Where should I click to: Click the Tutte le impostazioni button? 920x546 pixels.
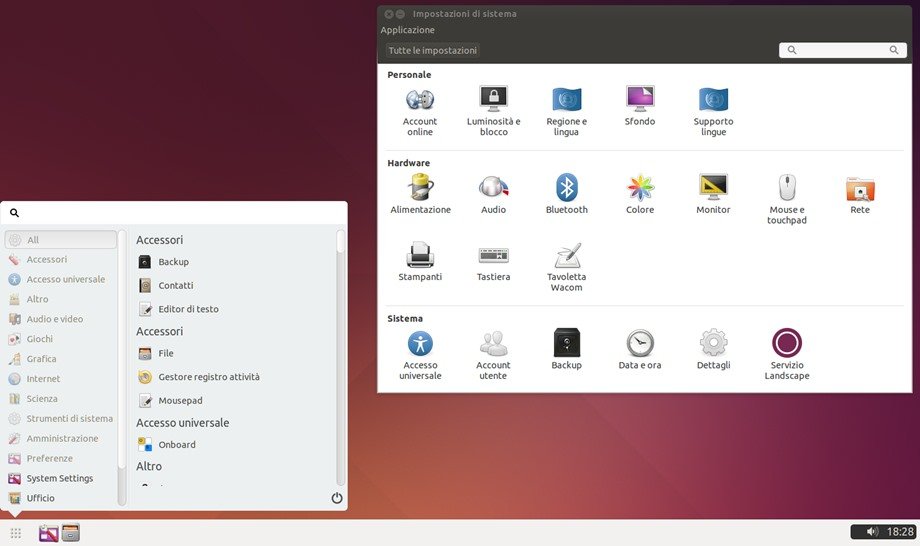click(433, 50)
